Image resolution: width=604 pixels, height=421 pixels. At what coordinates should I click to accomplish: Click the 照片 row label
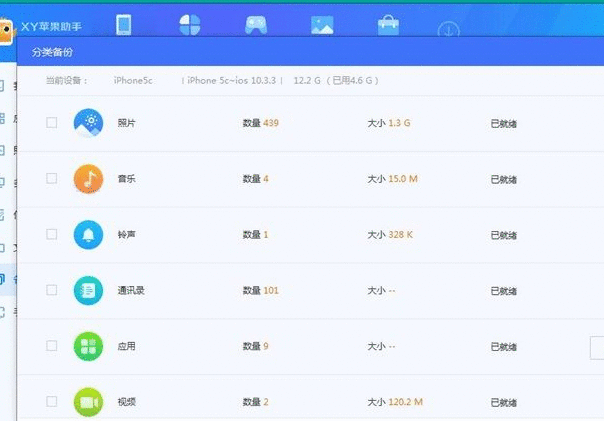(x=126, y=123)
